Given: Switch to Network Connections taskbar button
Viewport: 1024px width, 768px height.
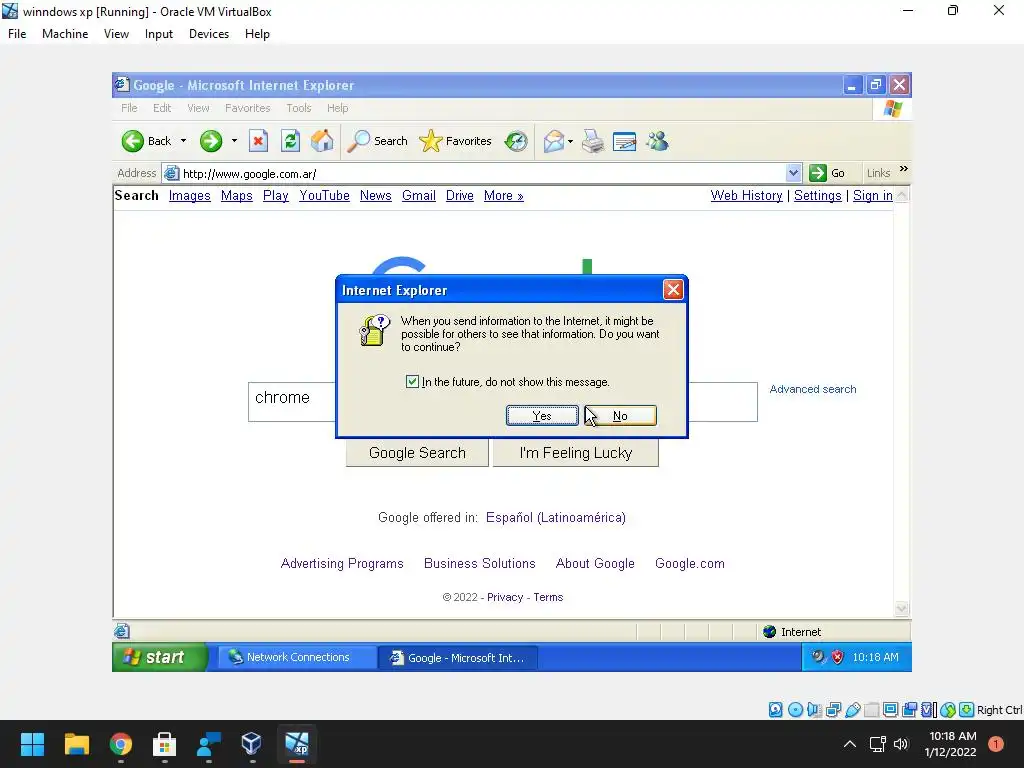Looking at the screenshot, I should (298, 657).
